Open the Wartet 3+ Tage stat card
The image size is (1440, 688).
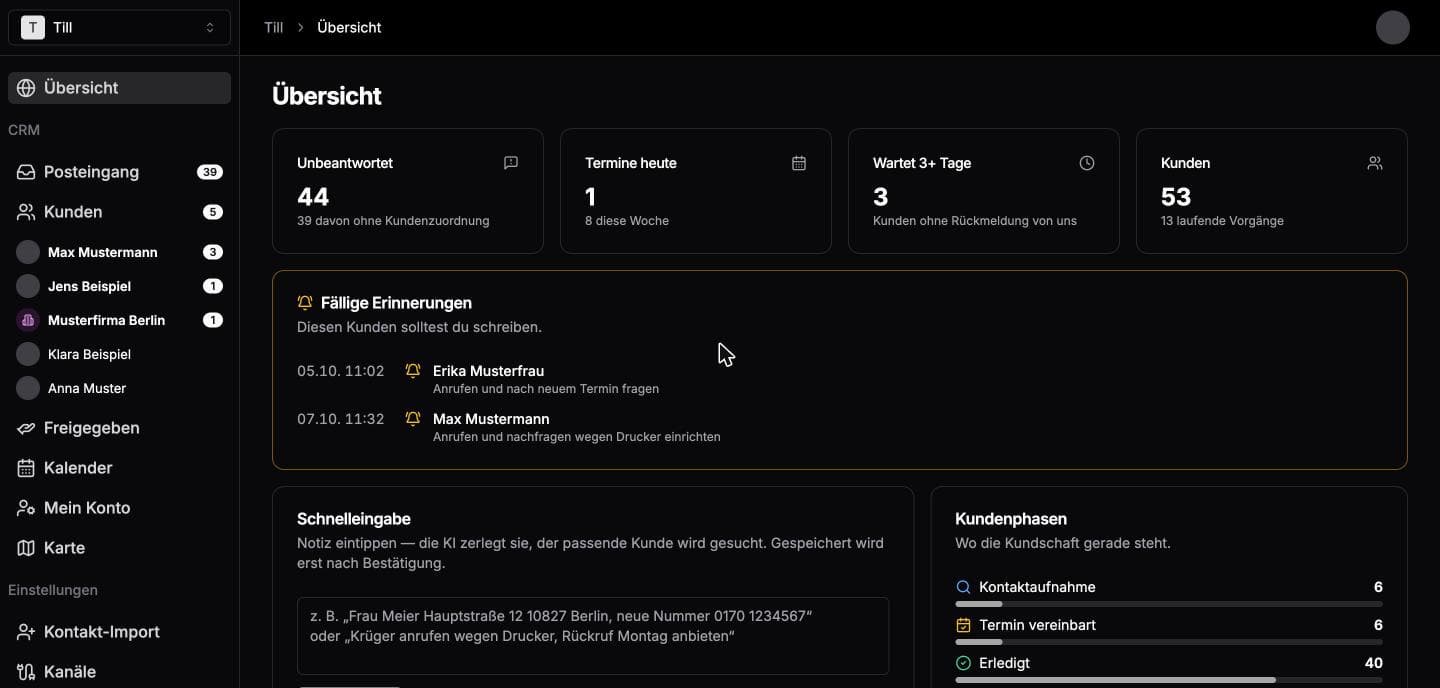pos(984,191)
